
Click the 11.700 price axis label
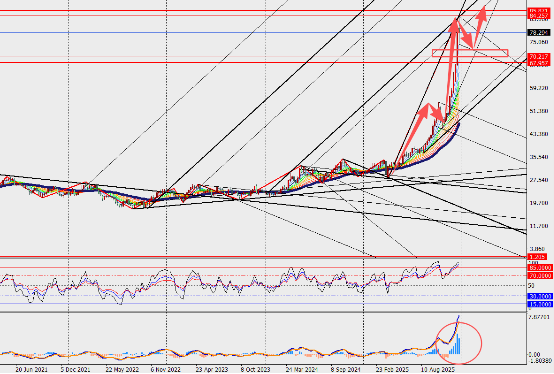[x=538, y=226]
